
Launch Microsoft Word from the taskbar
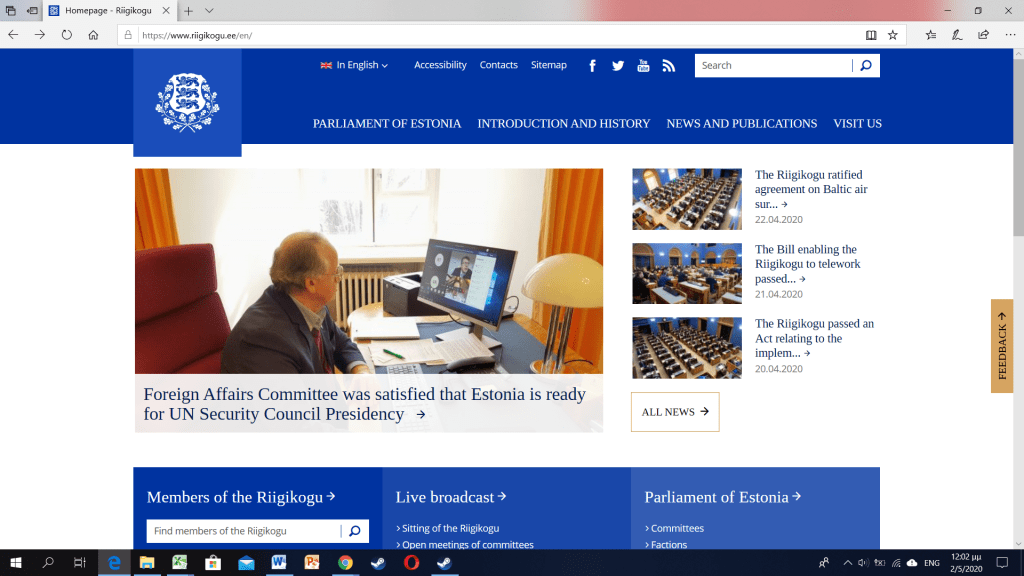[x=278, y=563]
